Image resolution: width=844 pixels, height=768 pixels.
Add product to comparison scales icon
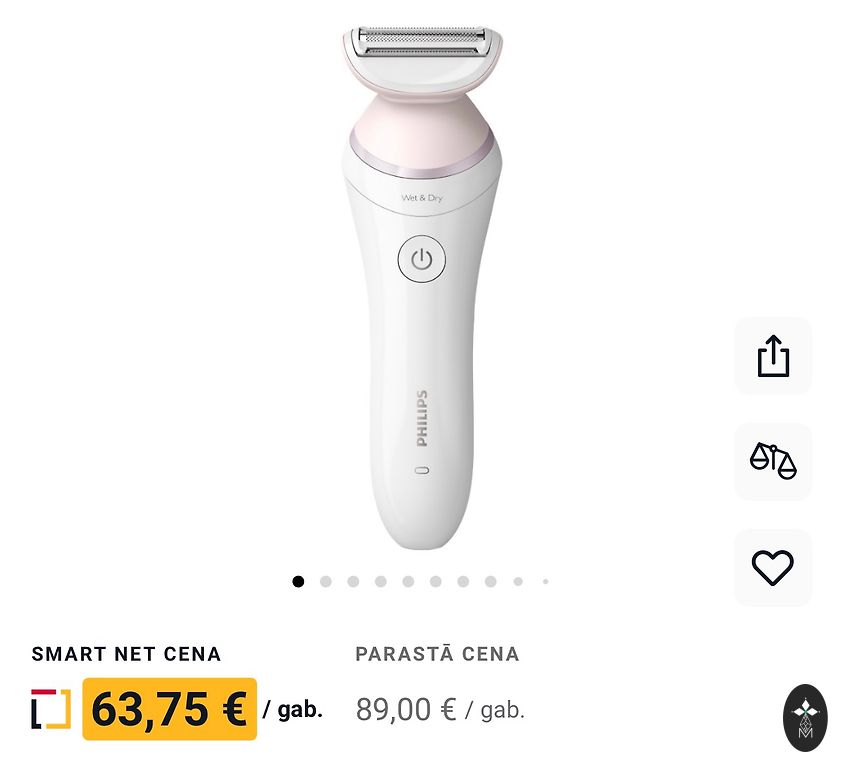point(773,461)
